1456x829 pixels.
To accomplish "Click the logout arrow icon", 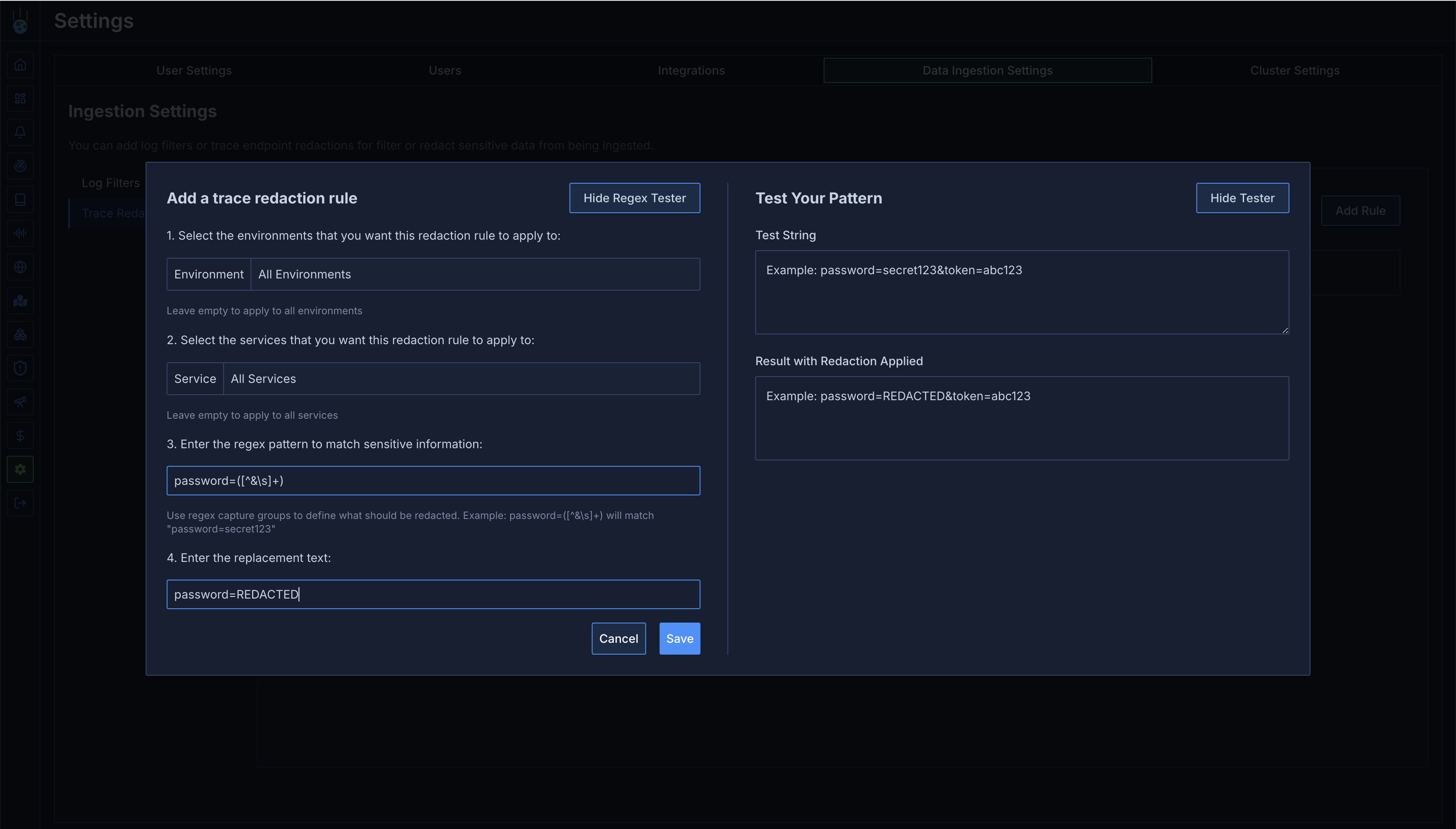I will click(20, 503).
